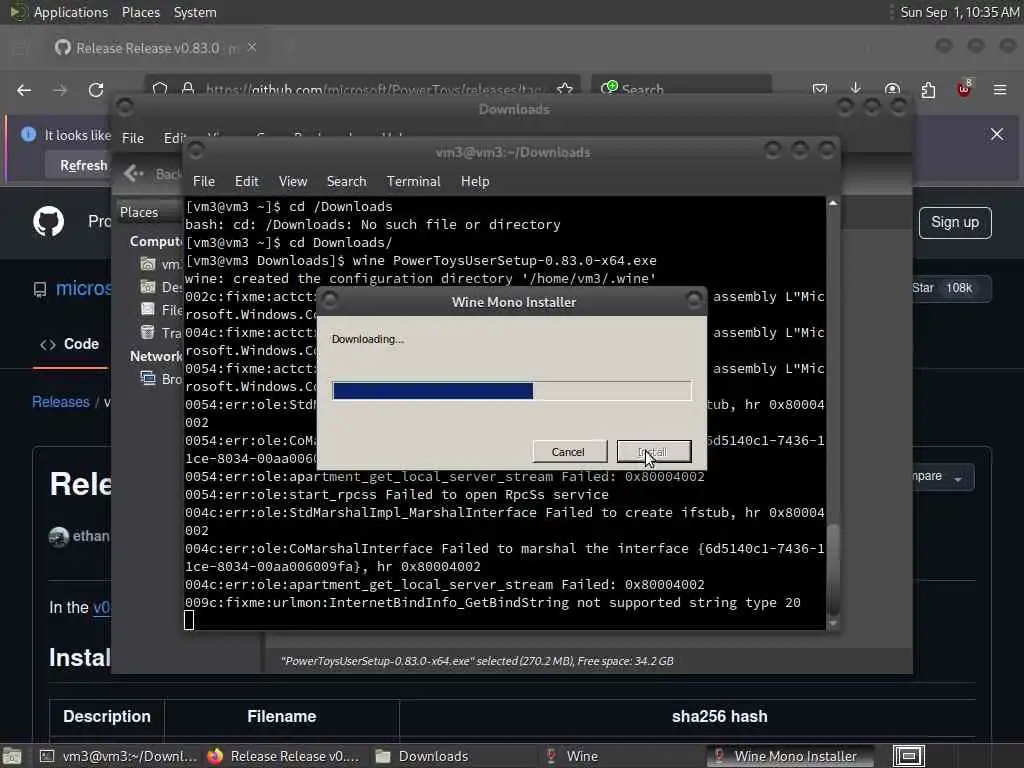Close the Release v0.83.0 browser tab
The height and width of the screenshot is (768, 1024).
[252, 47]
